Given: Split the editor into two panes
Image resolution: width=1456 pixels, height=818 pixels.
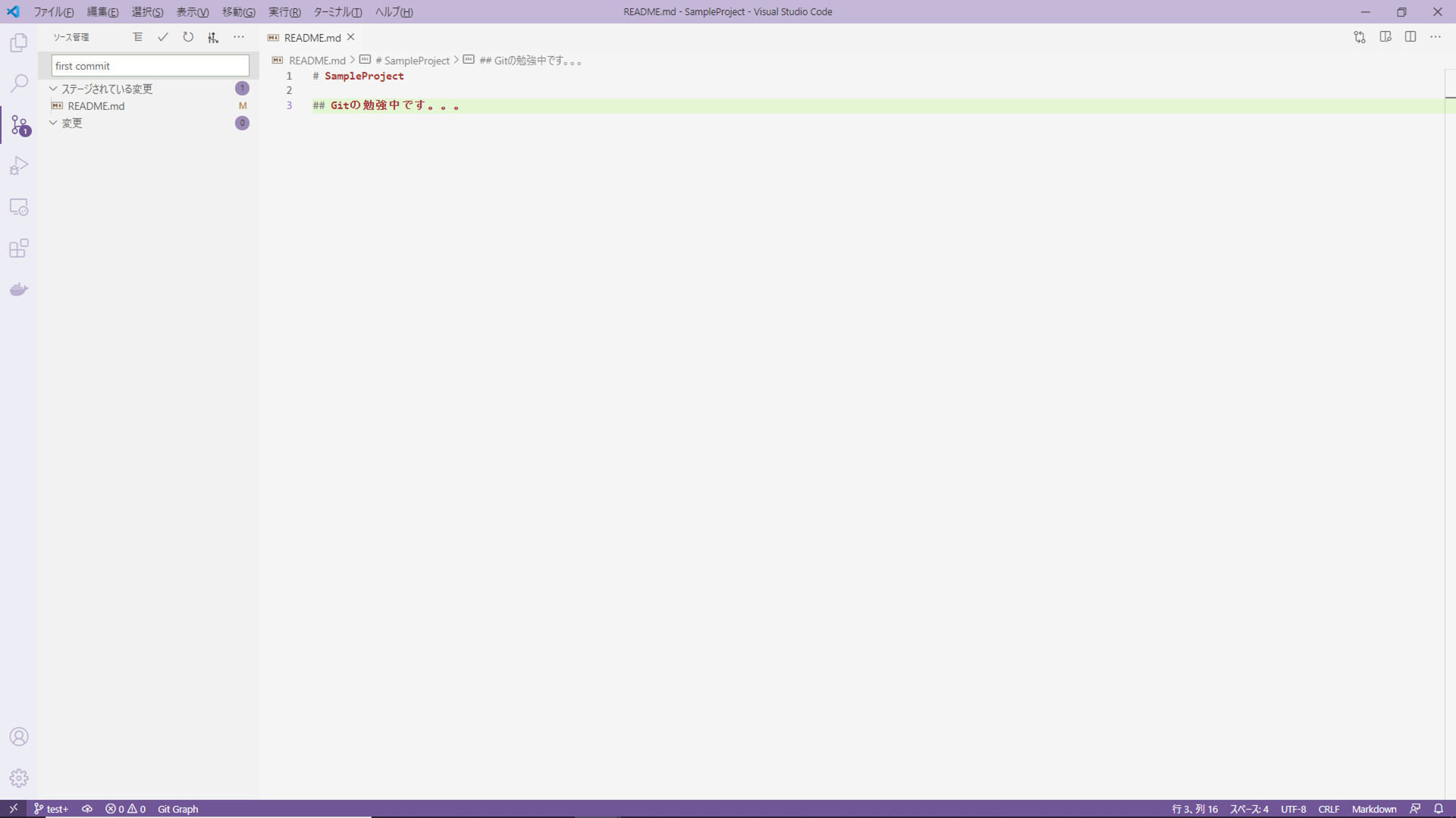Looking at the screenshot, I should point(1411,36).
